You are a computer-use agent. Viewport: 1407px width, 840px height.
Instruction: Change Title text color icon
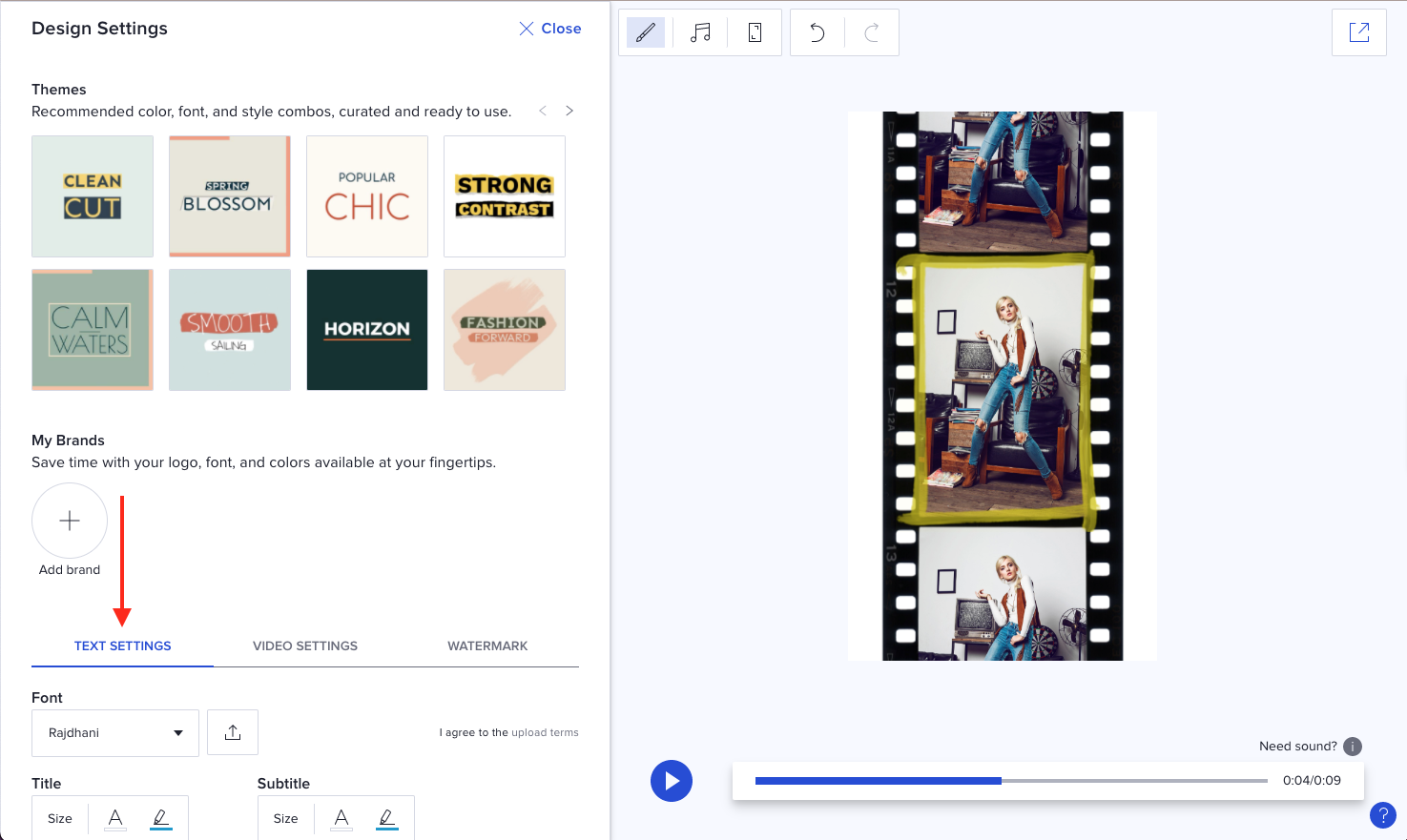[x=115, y=818]
